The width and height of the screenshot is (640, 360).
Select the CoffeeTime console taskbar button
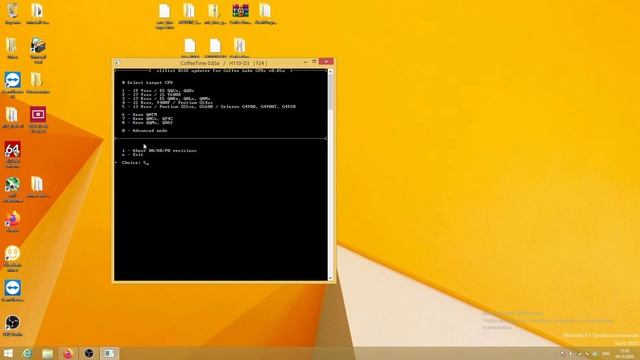click(109, 353)
